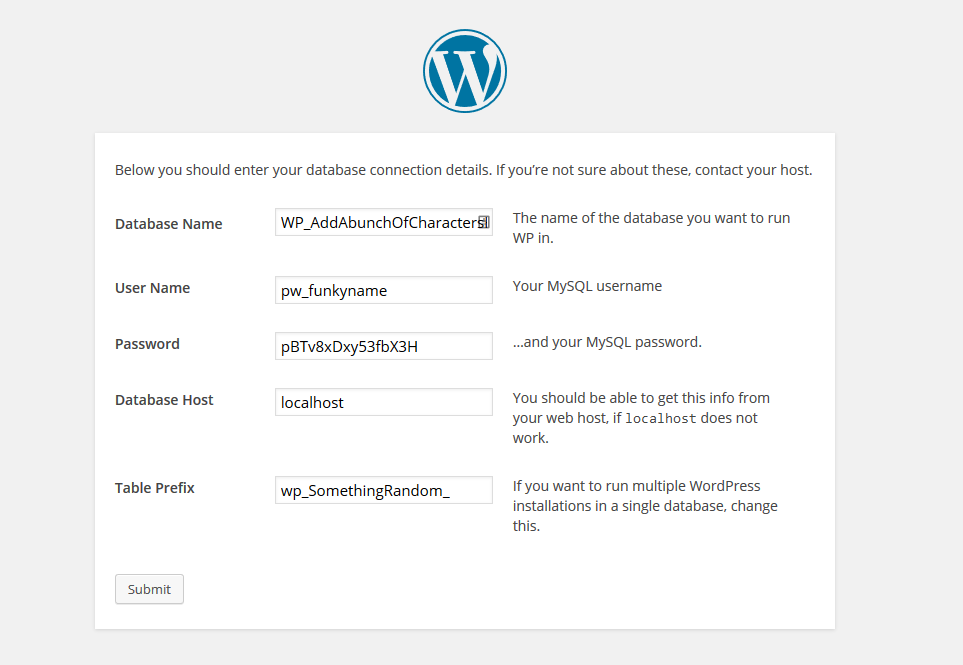The height and width of the screenshot is (665, 963).
Task: Click the "You should be able to get this info" text
Action: coord(641,398)
